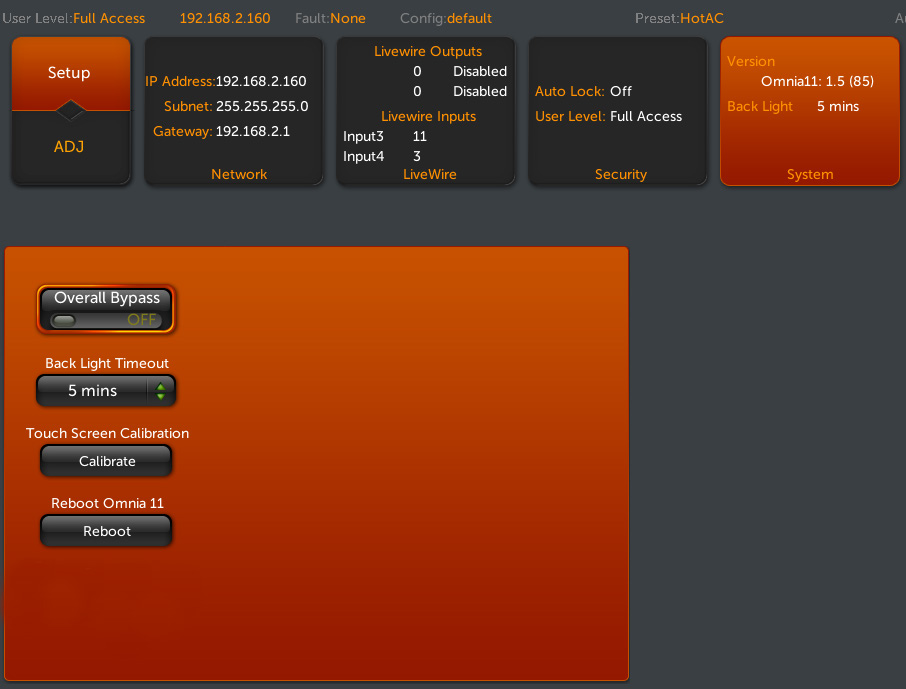Click the Gateway value 192.168.2.1
Image resolution: width=906 pixels, height=689 pixels.
pyautogui.click(x=253, y=131)
